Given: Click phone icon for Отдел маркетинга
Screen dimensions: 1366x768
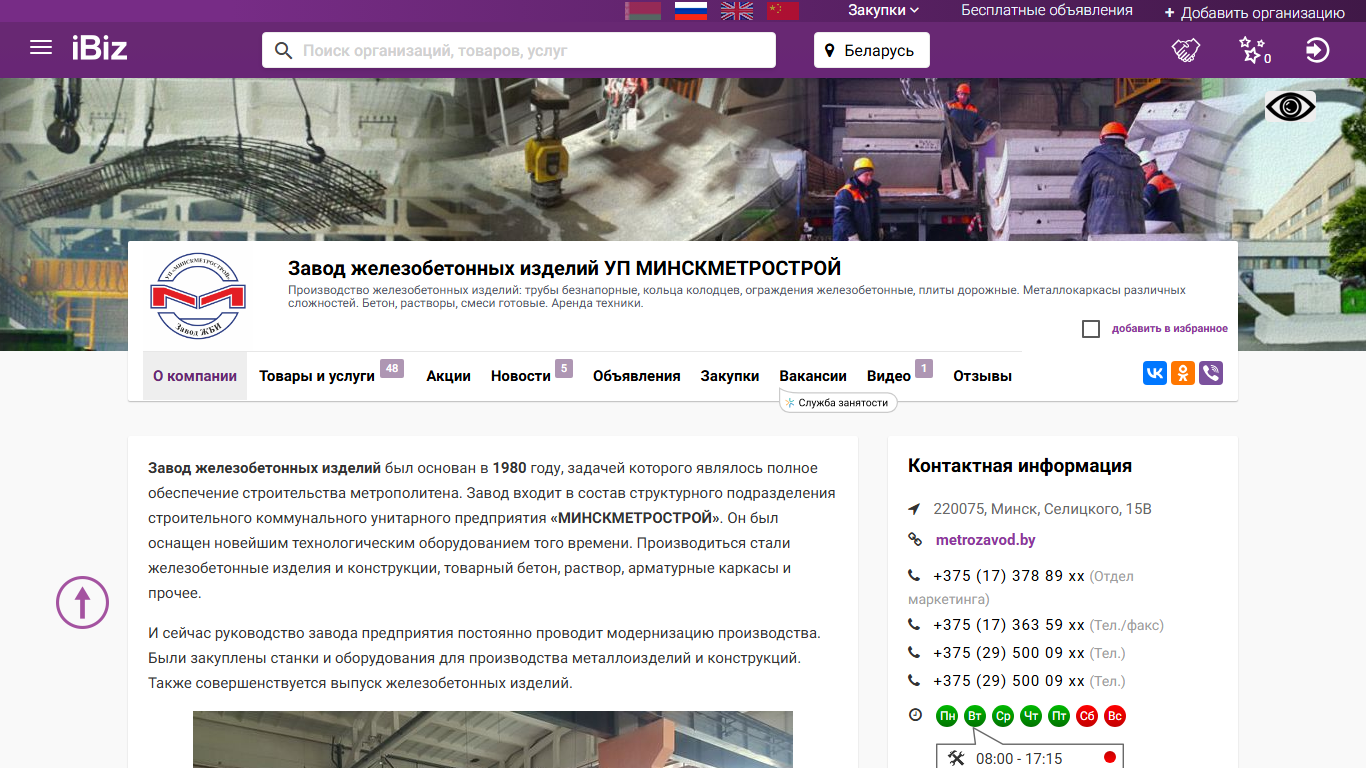Looking at the screenshot, I should (914, 576).
